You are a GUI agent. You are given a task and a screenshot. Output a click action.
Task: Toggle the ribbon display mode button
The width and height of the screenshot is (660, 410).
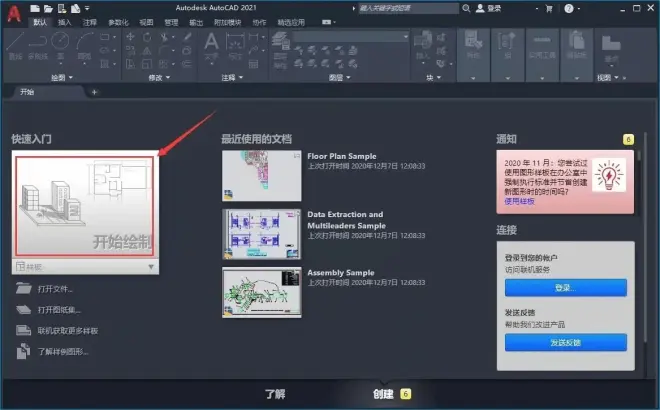pos(328,22)
